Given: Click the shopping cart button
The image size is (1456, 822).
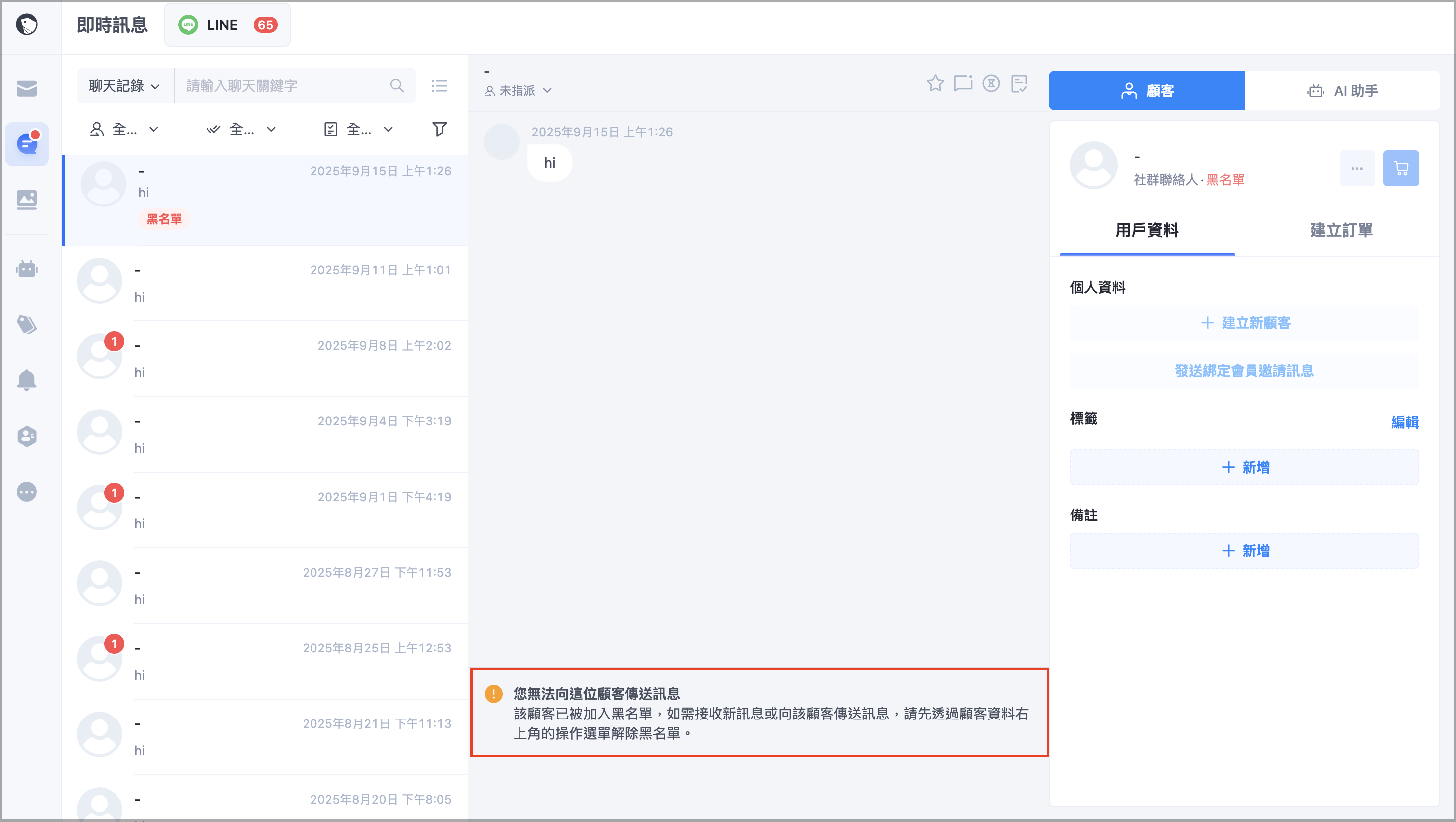Looking at the screenshot, I should [x=1401, y=169].
